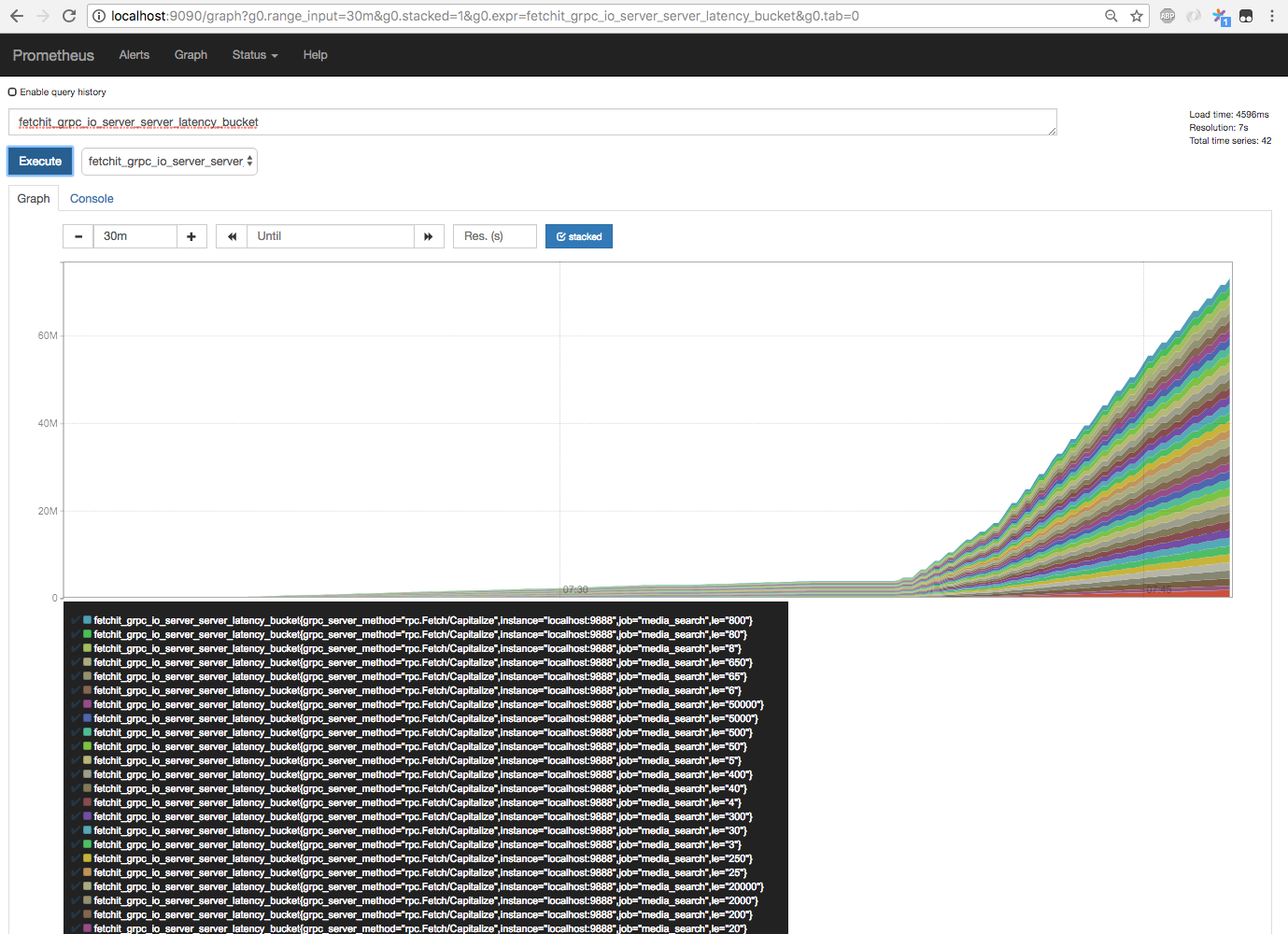The image size is (1288, 934).
Task: Click the browser address bar URL
Action: click(x=485, y=16)
